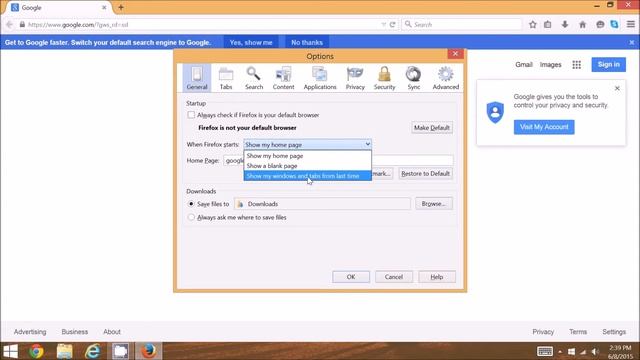Open the chat bubble toolbar icon

pyautogui.click(x=600, y=24)
